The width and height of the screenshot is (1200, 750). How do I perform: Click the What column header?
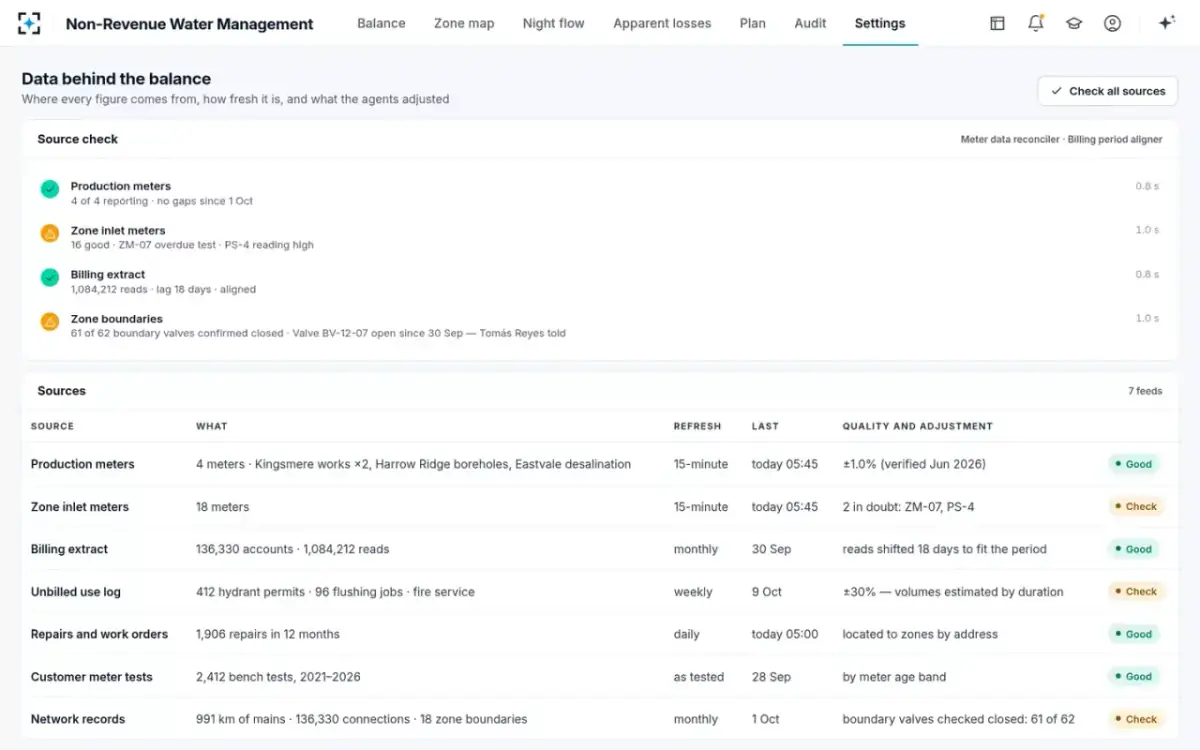click(211, 426)
